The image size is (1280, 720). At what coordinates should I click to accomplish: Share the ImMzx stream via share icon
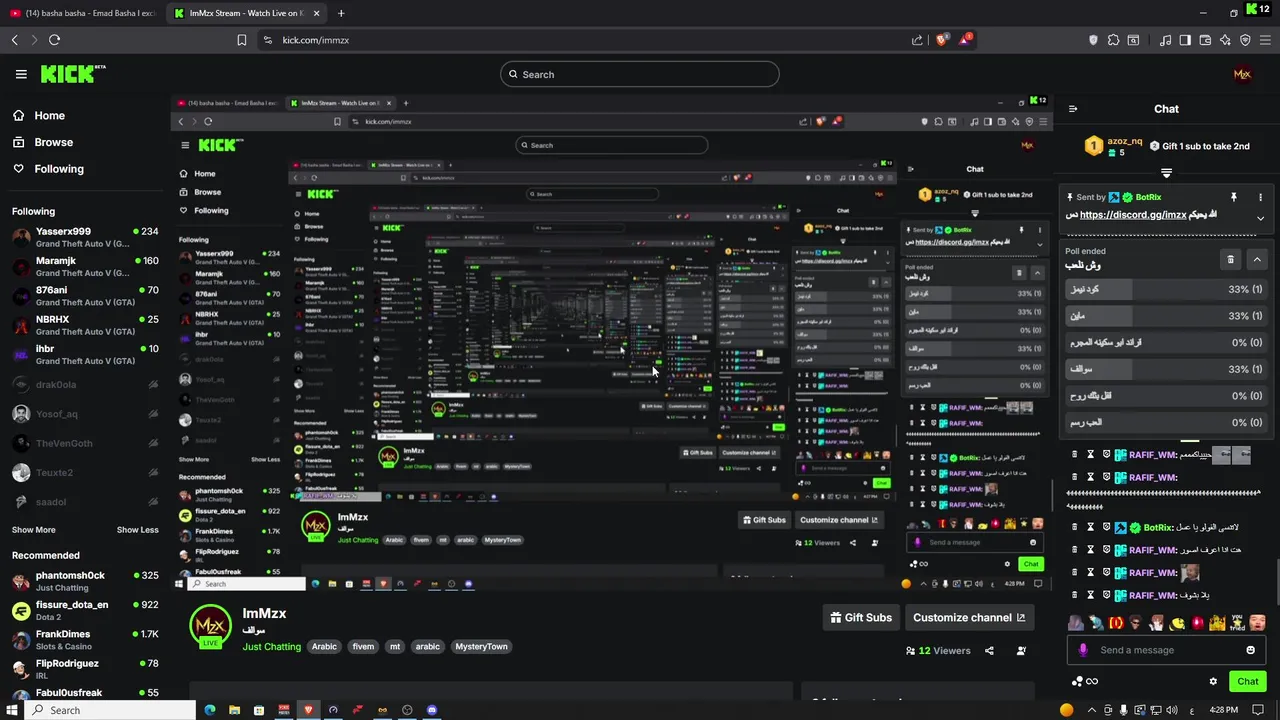tap(989, 651)
